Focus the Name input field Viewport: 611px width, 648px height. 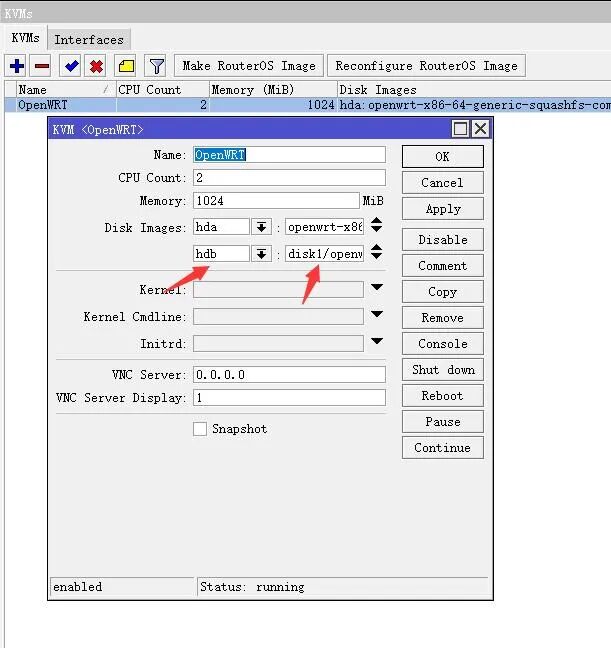click(x=289, y=155)
